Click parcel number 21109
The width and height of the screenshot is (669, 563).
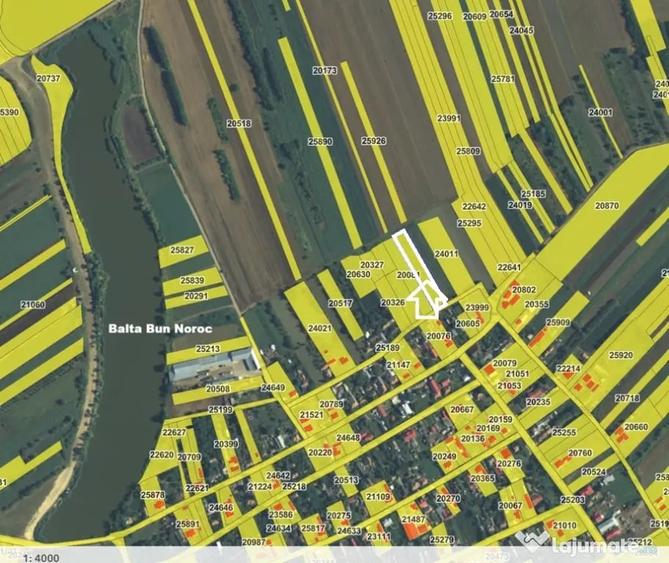coord(378,496)
